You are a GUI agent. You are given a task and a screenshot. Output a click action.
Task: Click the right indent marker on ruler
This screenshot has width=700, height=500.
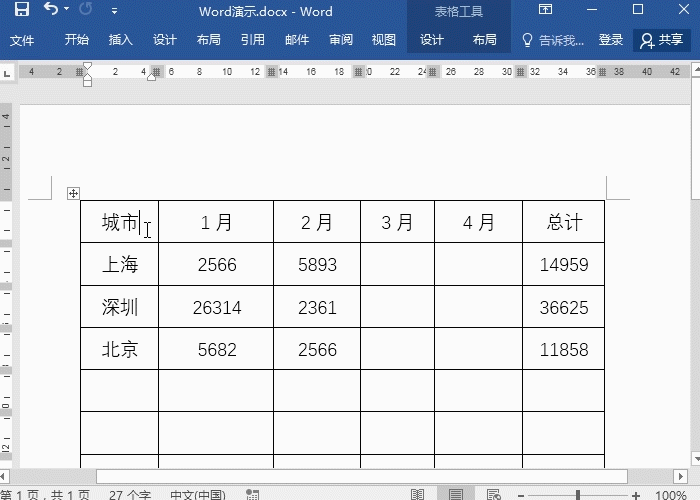point(151,77)
